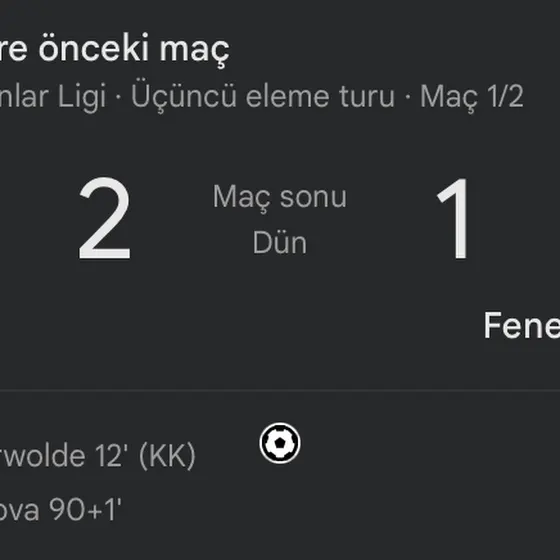
Task: Open the Fene team name link
Action: click(522, 325)
